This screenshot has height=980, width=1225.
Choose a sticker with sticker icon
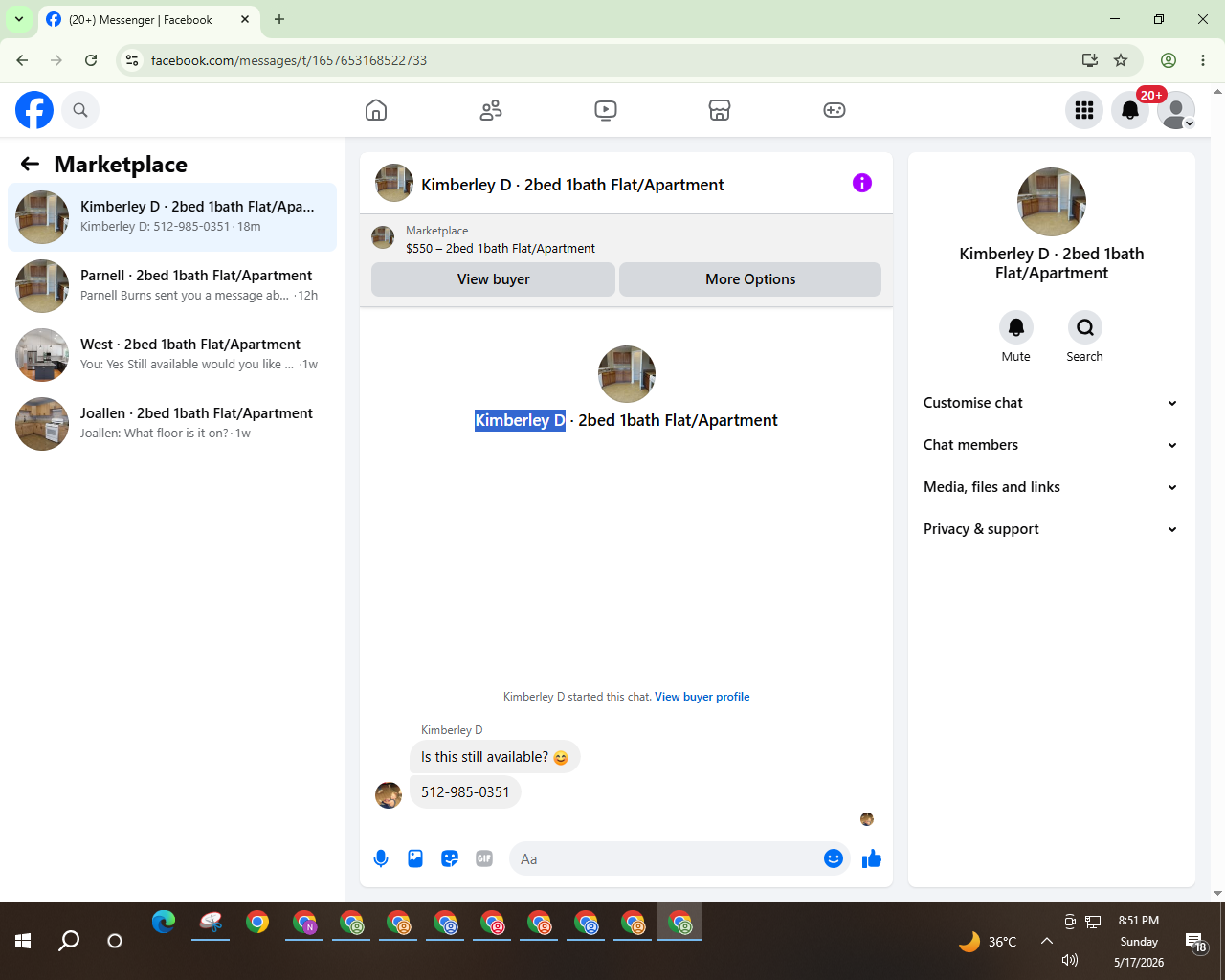(x=450, y=858)
